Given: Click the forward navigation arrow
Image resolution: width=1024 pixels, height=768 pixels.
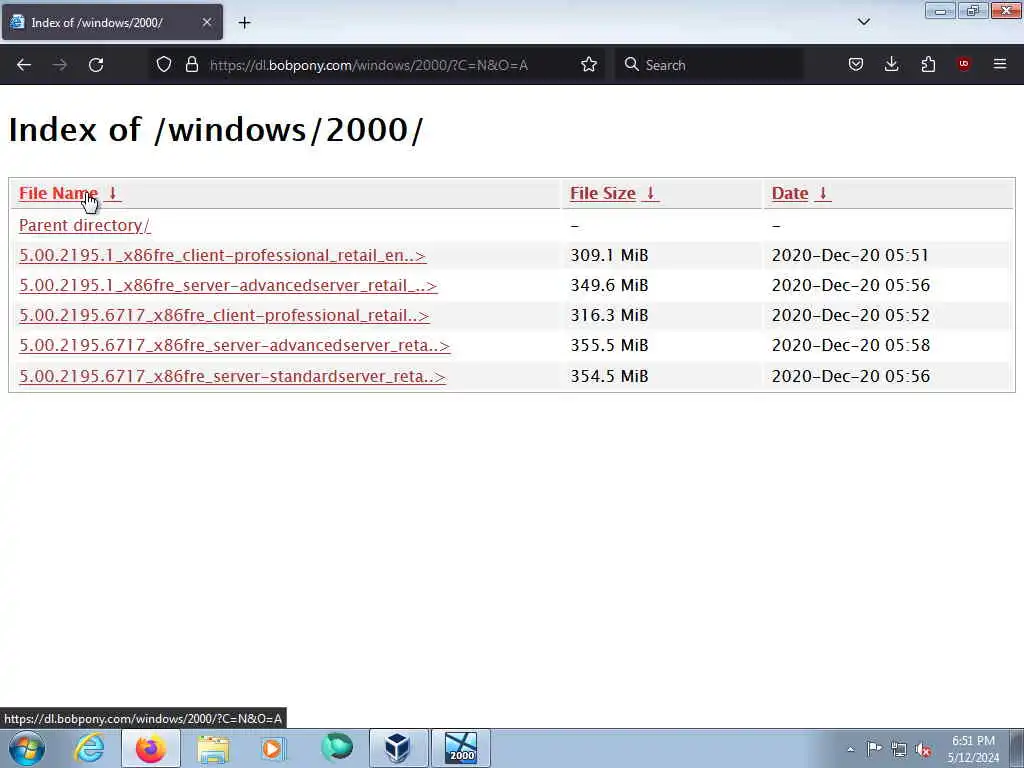Looking at the screenshot, I should [59, 65].
